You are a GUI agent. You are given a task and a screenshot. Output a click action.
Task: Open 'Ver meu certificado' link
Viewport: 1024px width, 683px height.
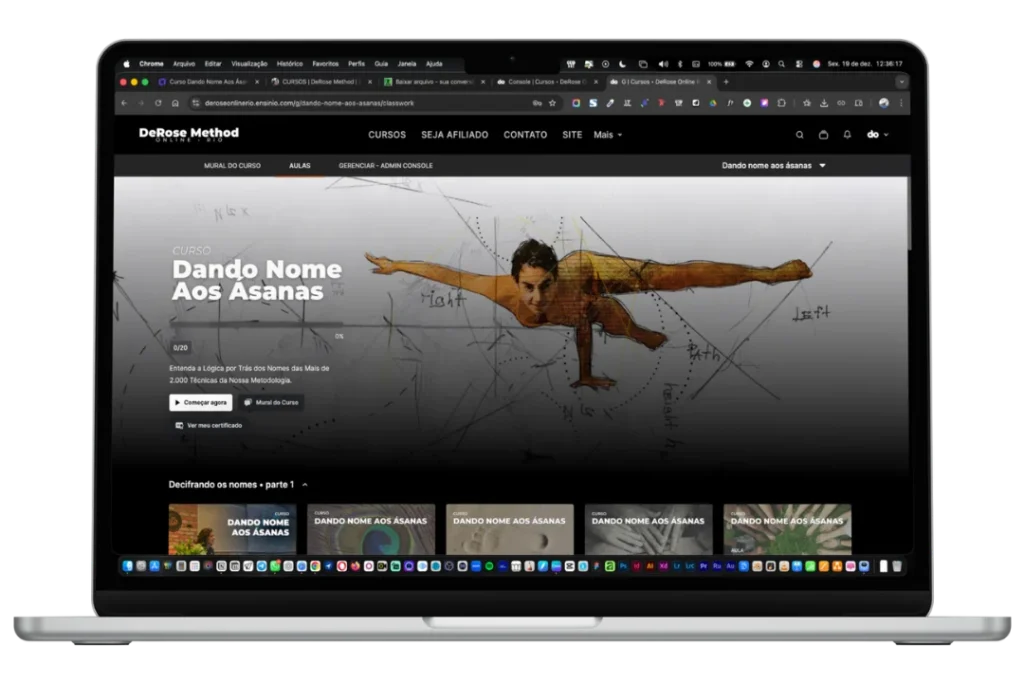coord(208,426)
